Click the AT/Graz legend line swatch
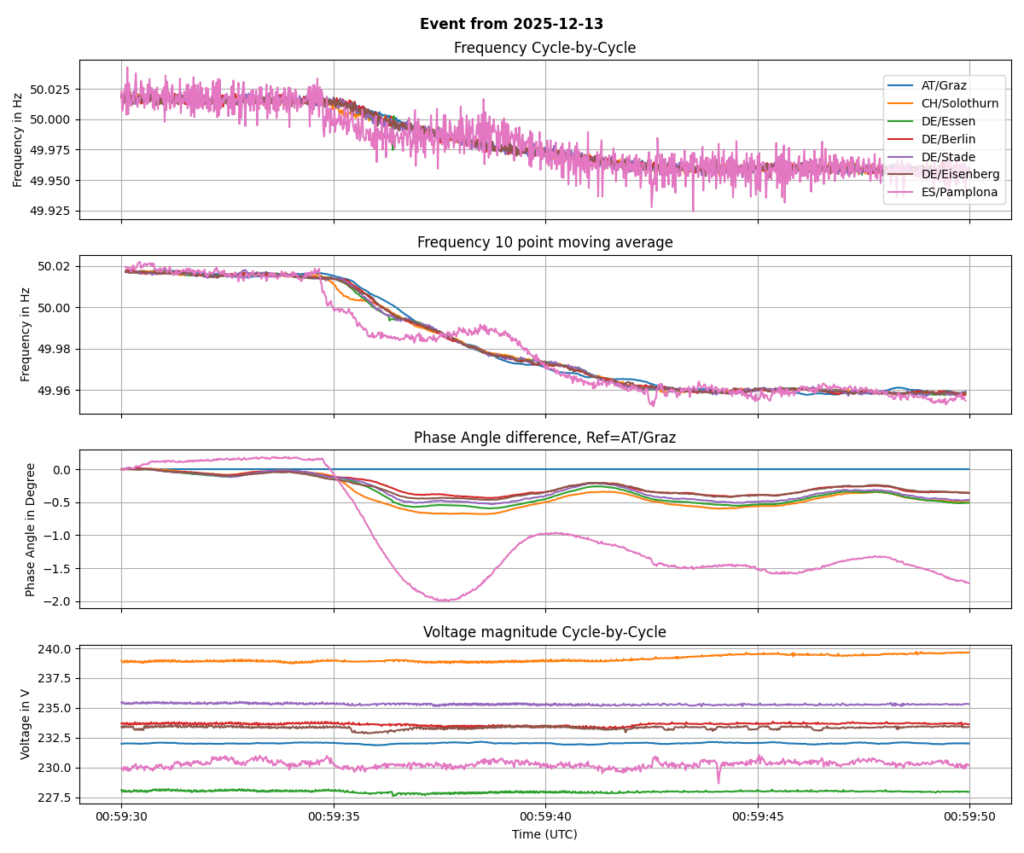1024x853 pixels. tap(901, 85)
